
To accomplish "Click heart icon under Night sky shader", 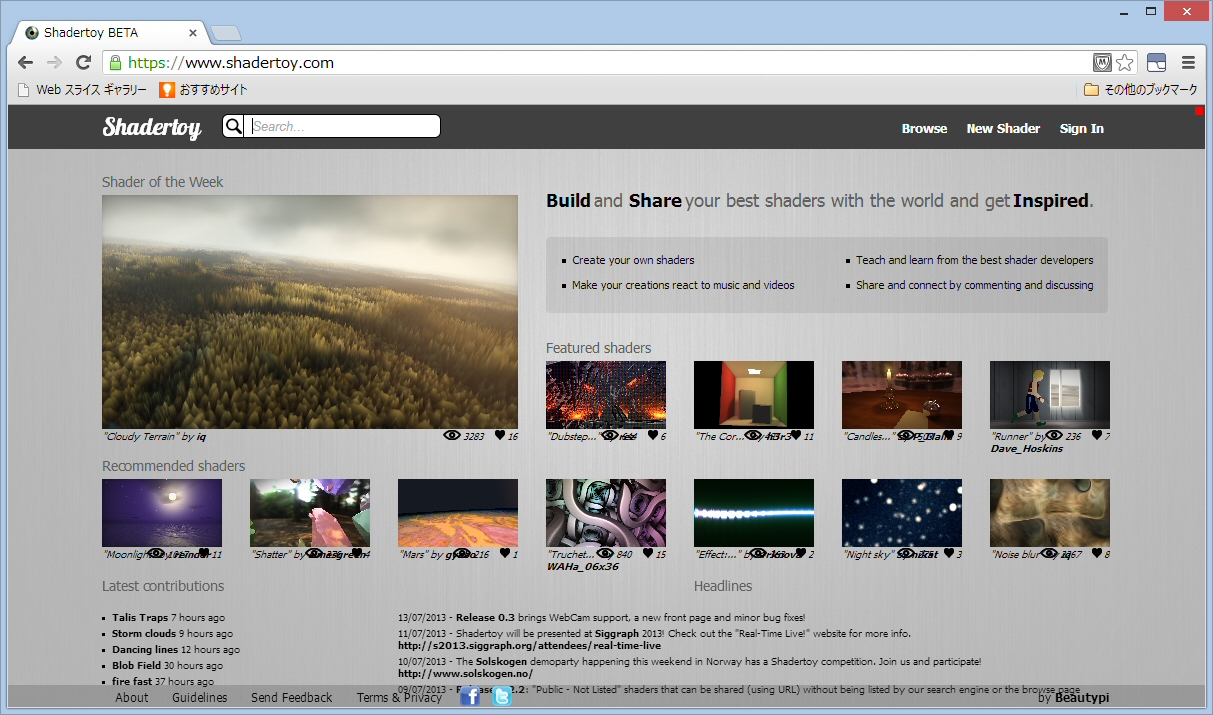I will pyautogui.click(x=948, y=554).
